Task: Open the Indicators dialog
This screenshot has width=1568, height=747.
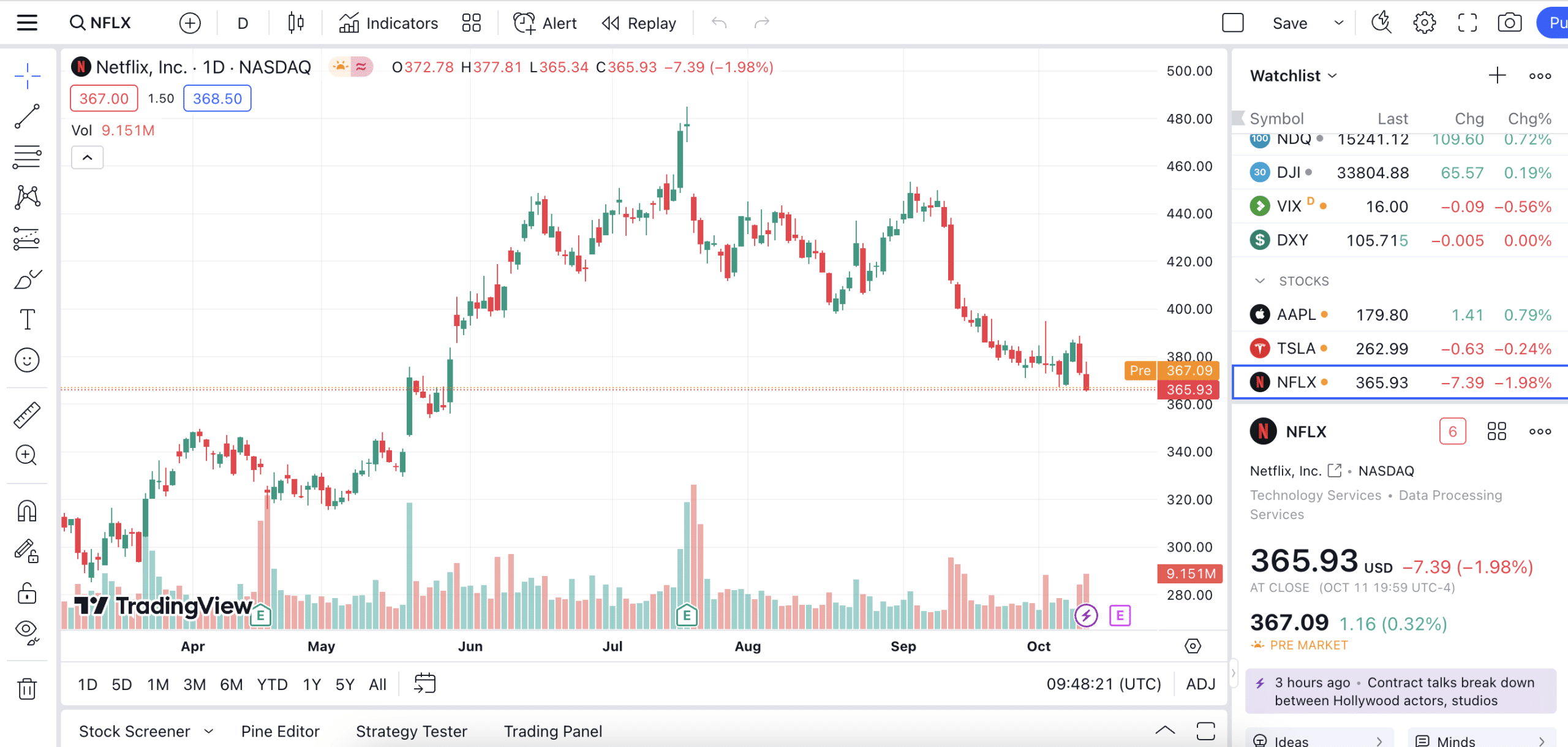Action: (x=388, y=23)
